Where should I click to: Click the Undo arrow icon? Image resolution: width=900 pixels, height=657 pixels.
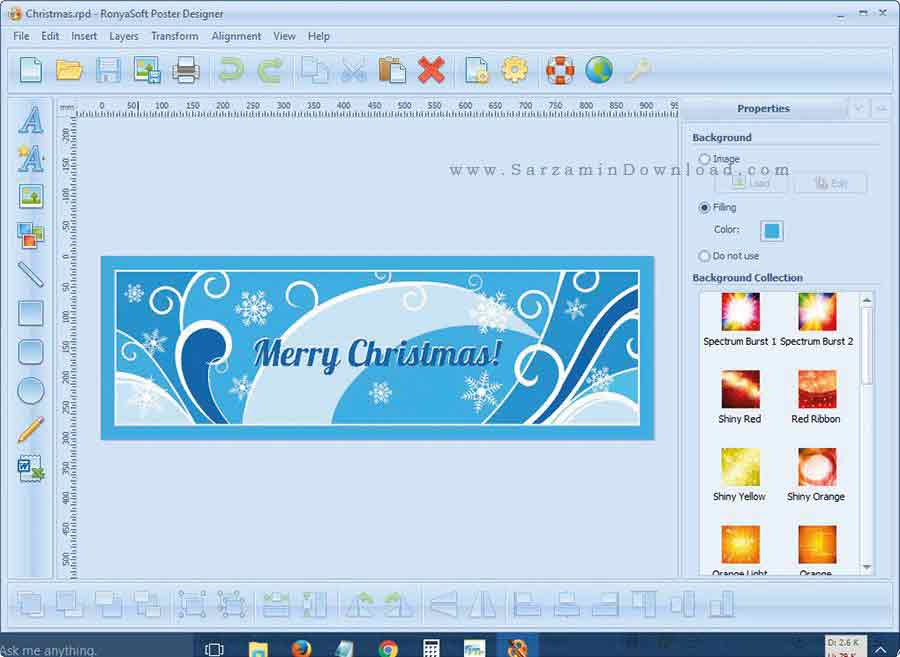[231, 70]
